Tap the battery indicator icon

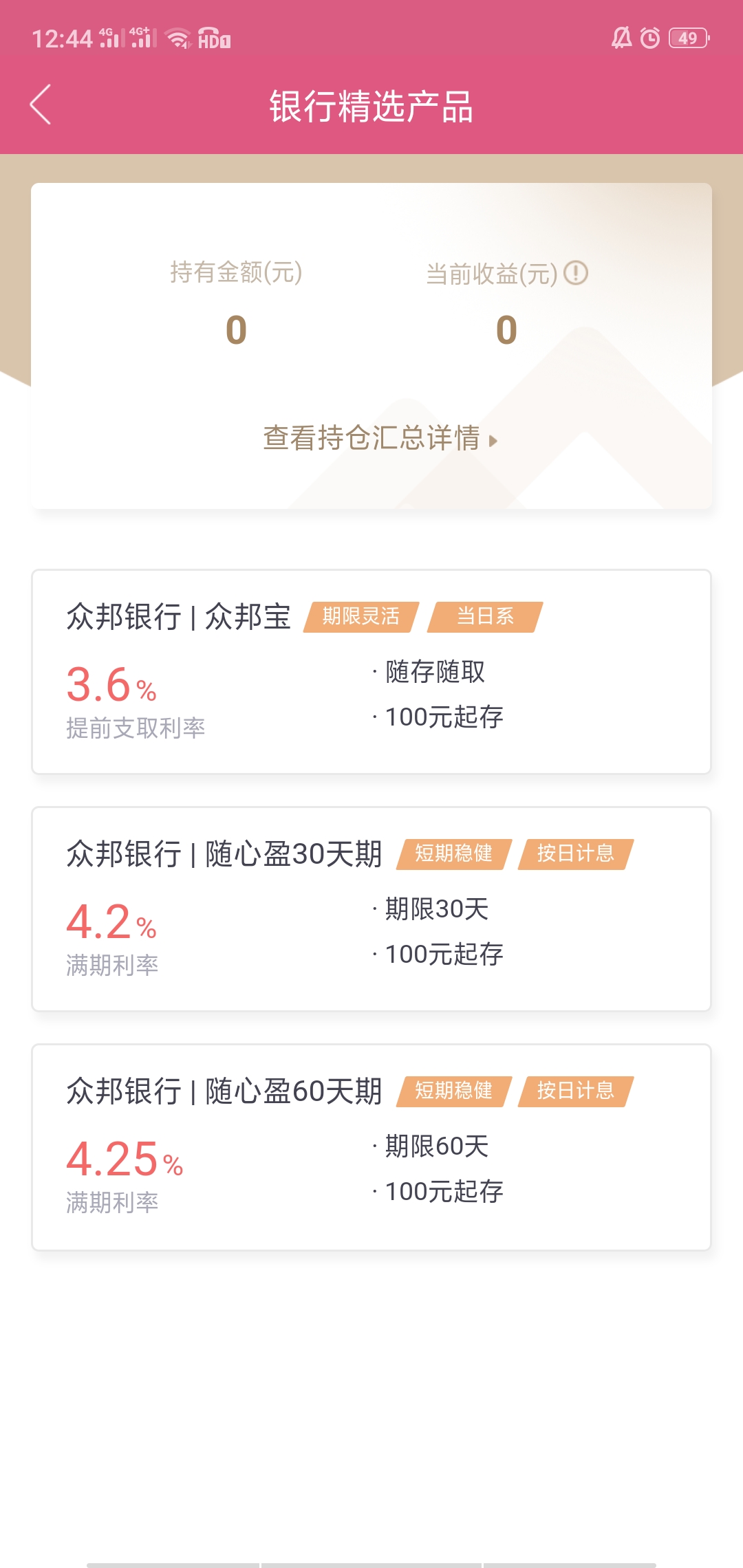[689, 39]
